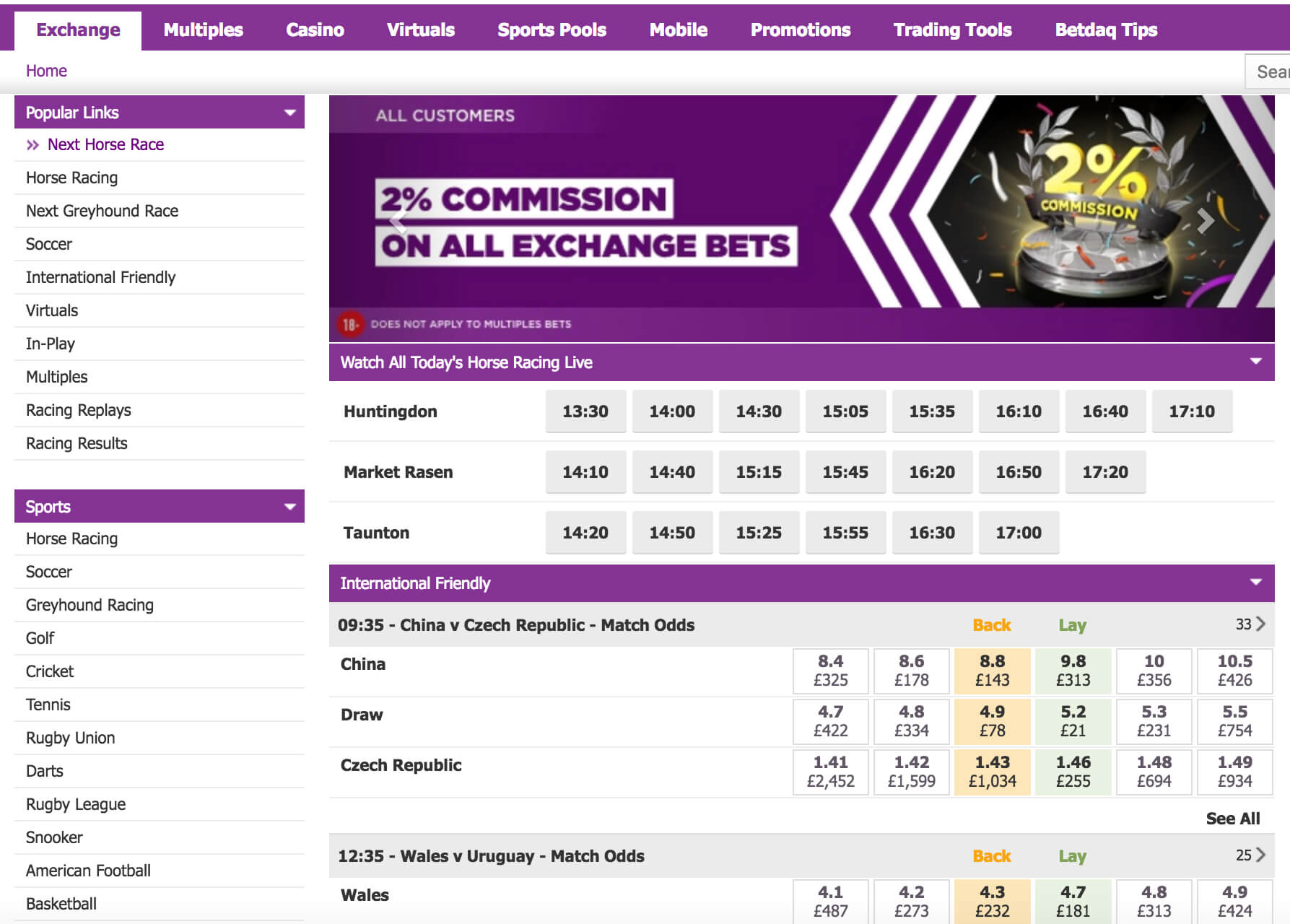This screenshot has height=924, width=1290.
Task: Collapse Watch All Today's Horse Racing Live section
Action: coord(1256,361)
